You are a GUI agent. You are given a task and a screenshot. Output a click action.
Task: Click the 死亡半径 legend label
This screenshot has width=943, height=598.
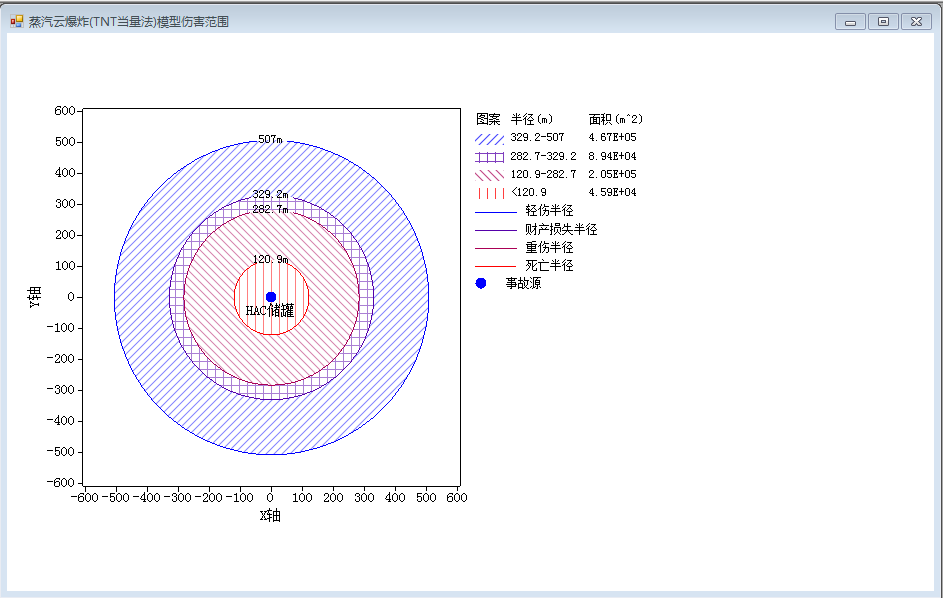549,265
